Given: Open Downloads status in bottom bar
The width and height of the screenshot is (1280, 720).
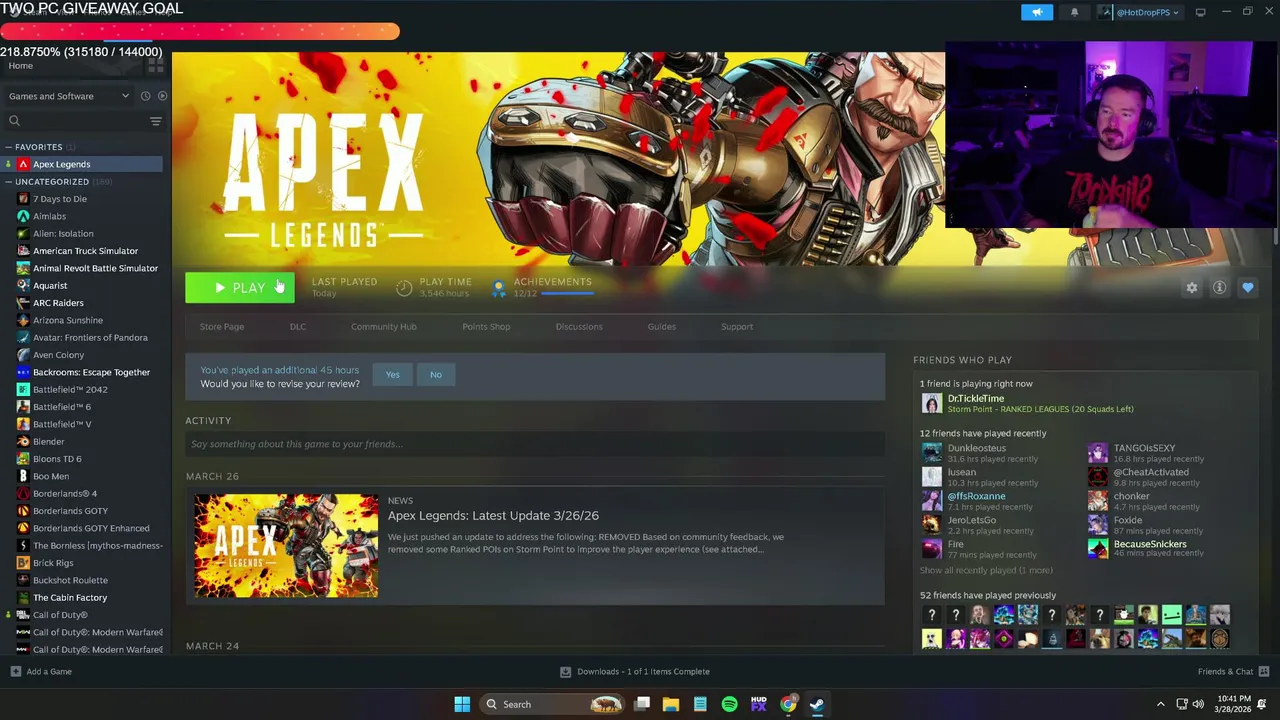Looking at the screenshot, I should [x=635, y=672].
